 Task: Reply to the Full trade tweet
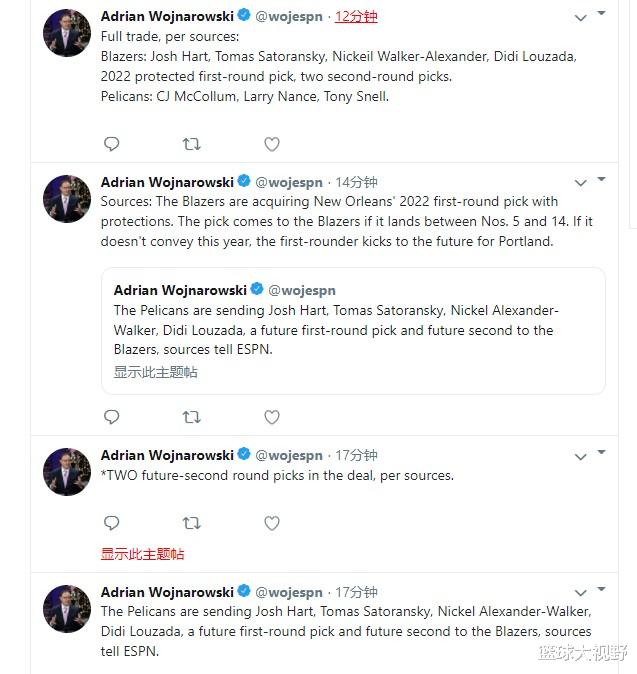pyautogui.click(x=112, y=144)
